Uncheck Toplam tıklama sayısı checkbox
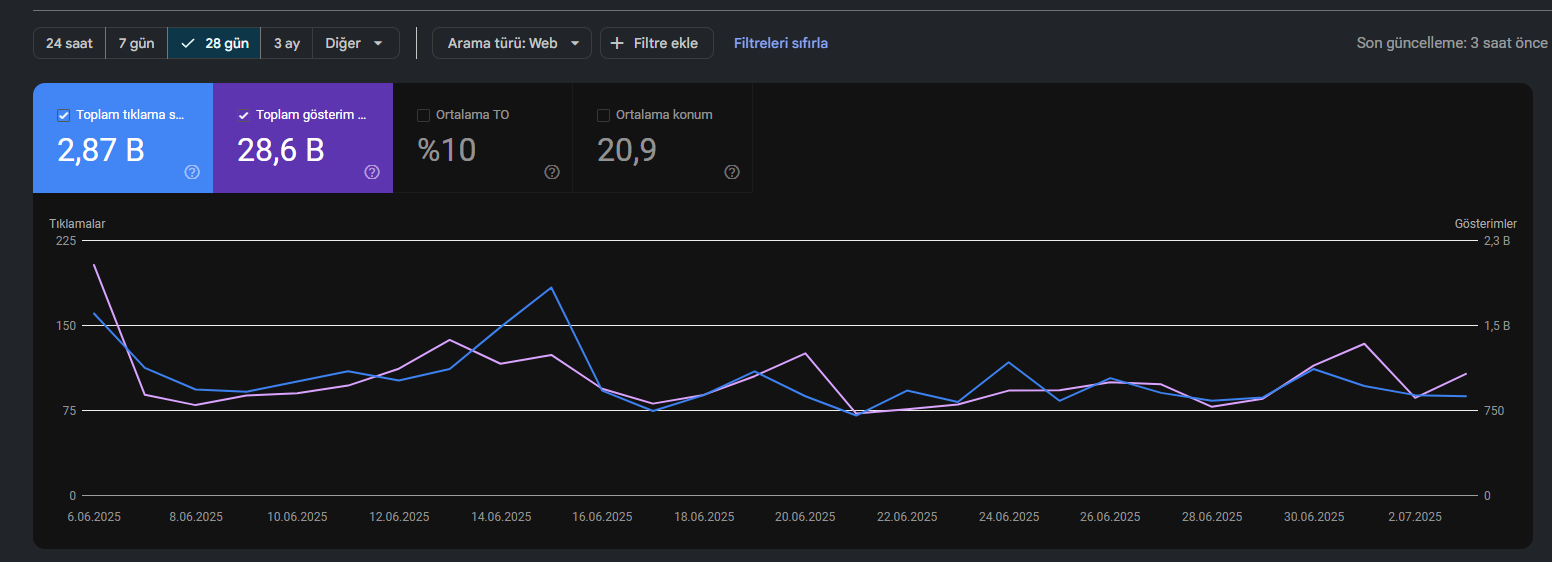Viewport: 1552px width, 562px height. 64,115
